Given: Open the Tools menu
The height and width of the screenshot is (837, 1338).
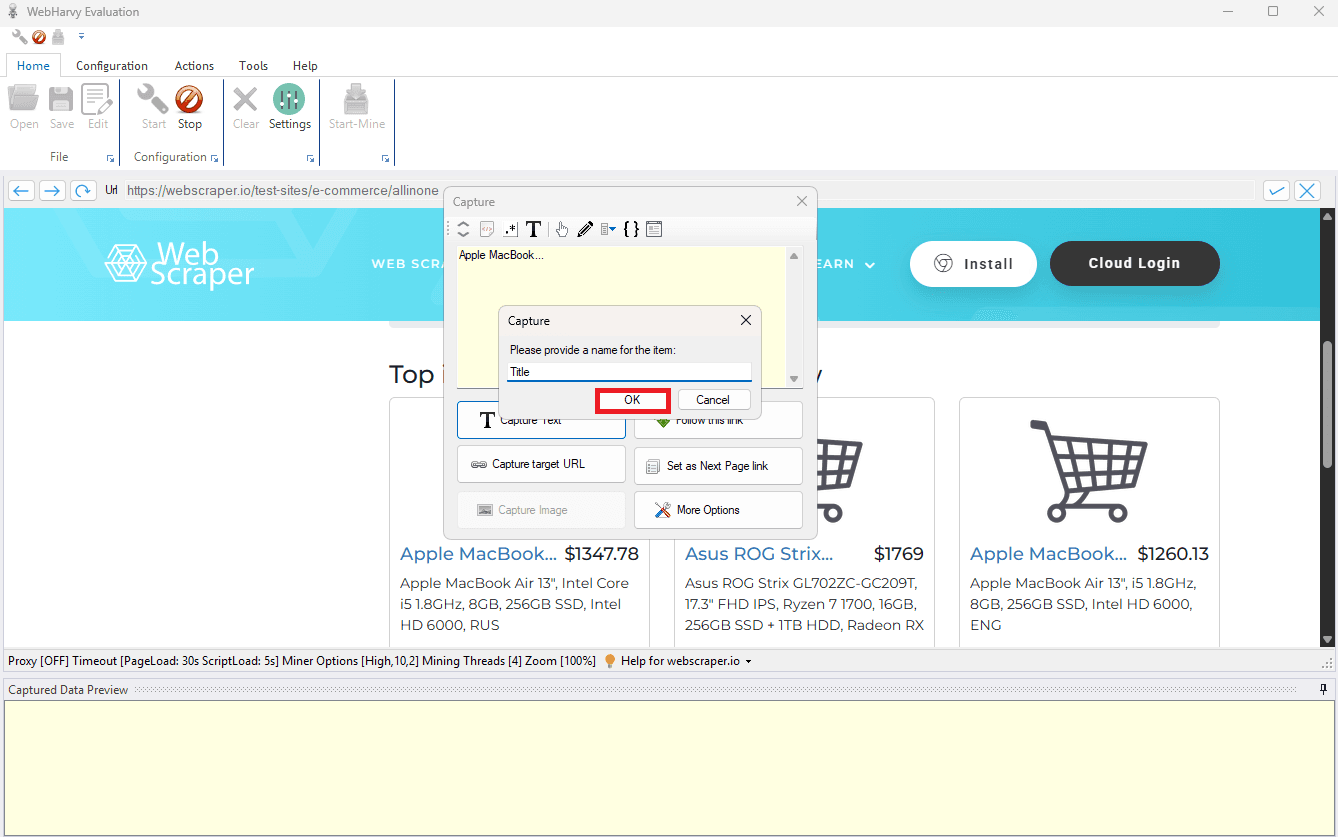Looking at the screenshot, I should point(252,65).
